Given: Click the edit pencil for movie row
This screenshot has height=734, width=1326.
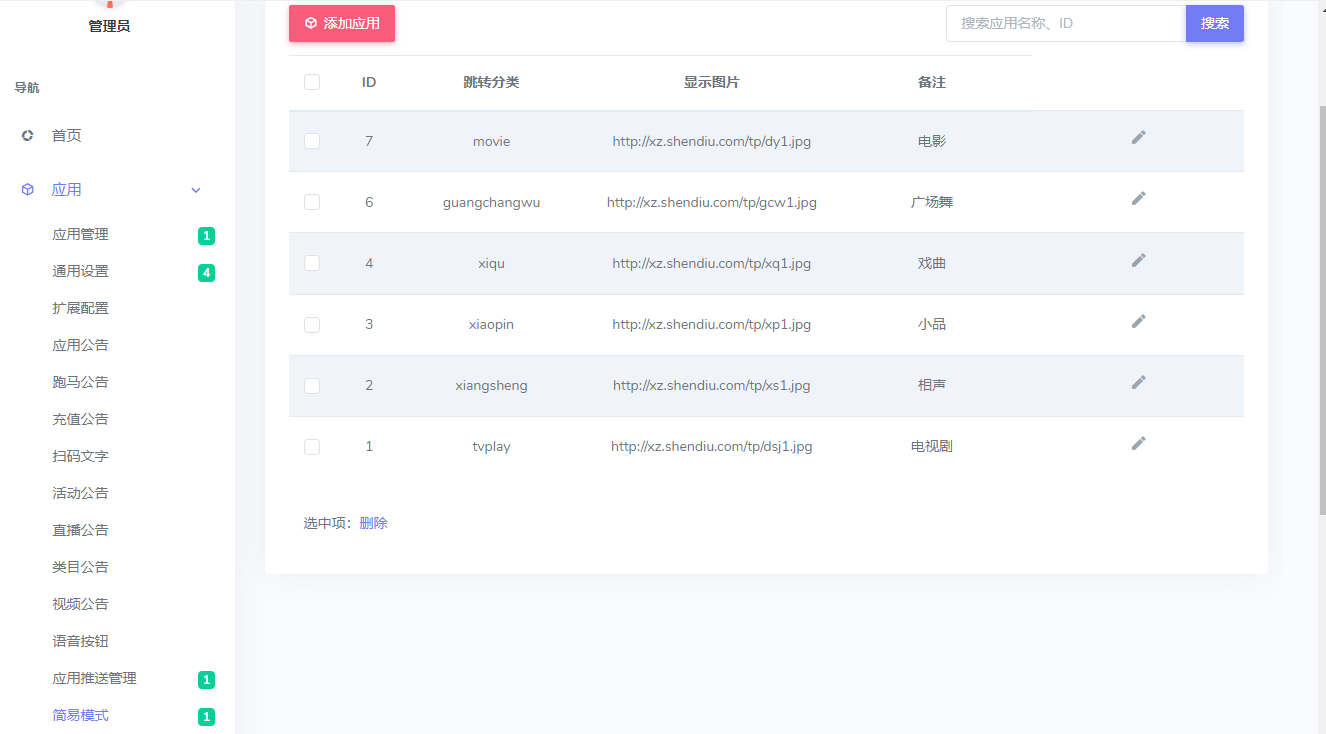Looking at the screenshot, I should pos(1138,138).
